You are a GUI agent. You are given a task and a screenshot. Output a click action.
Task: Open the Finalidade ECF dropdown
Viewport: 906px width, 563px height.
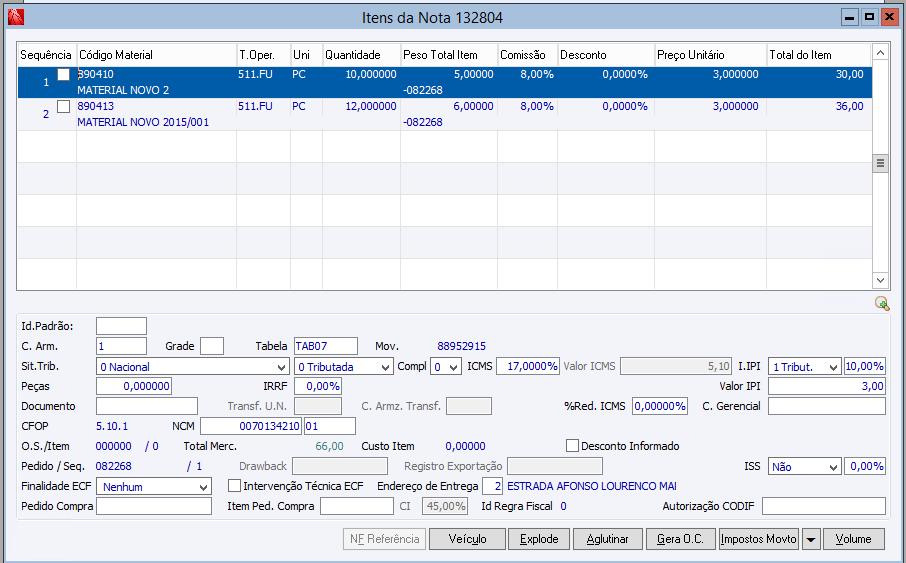pyautogui.click(x=203, y=486)
